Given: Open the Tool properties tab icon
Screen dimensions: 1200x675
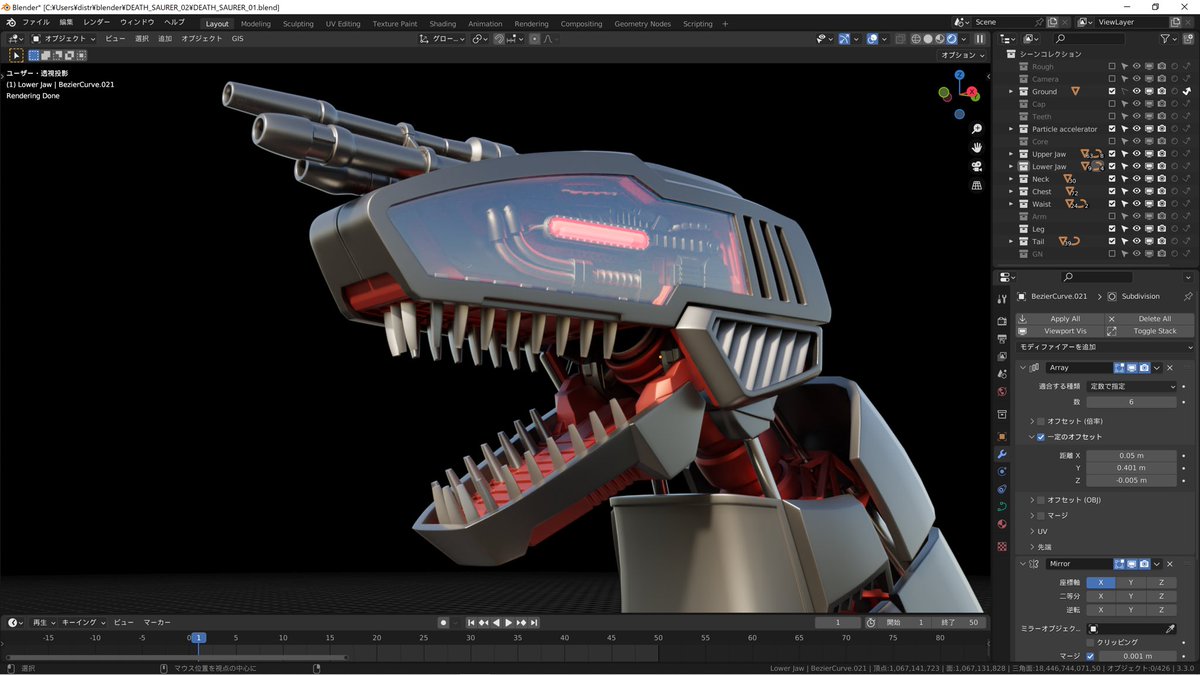Looking at the screenshot, I should click(x=1002, y=299).
